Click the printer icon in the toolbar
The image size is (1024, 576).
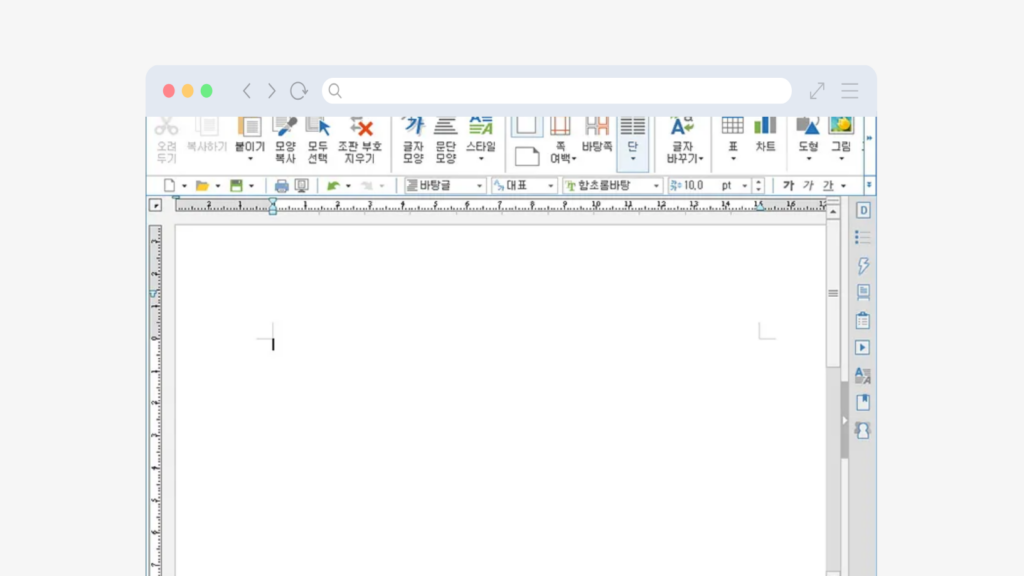(281, 186)
